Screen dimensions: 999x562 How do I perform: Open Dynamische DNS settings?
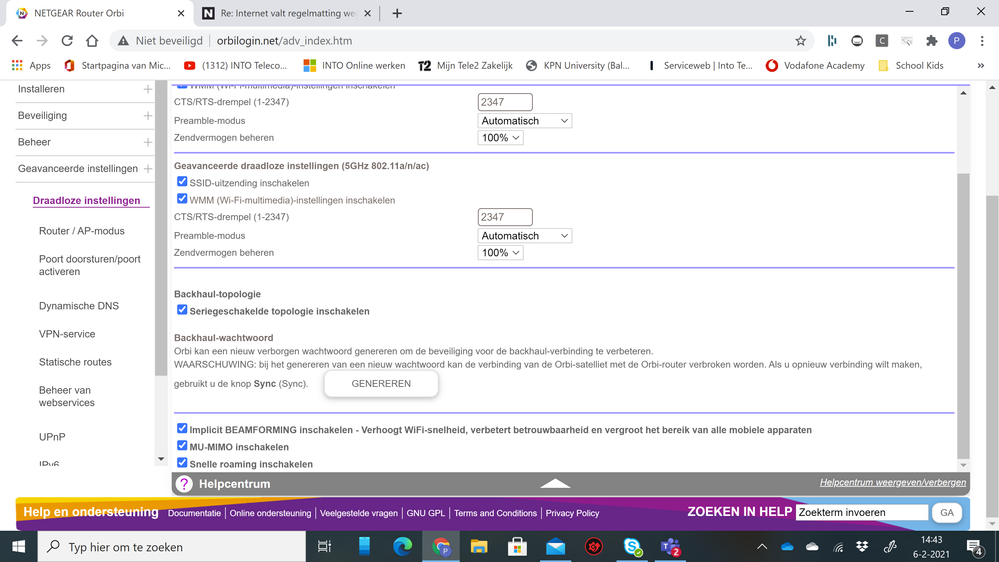79,306
